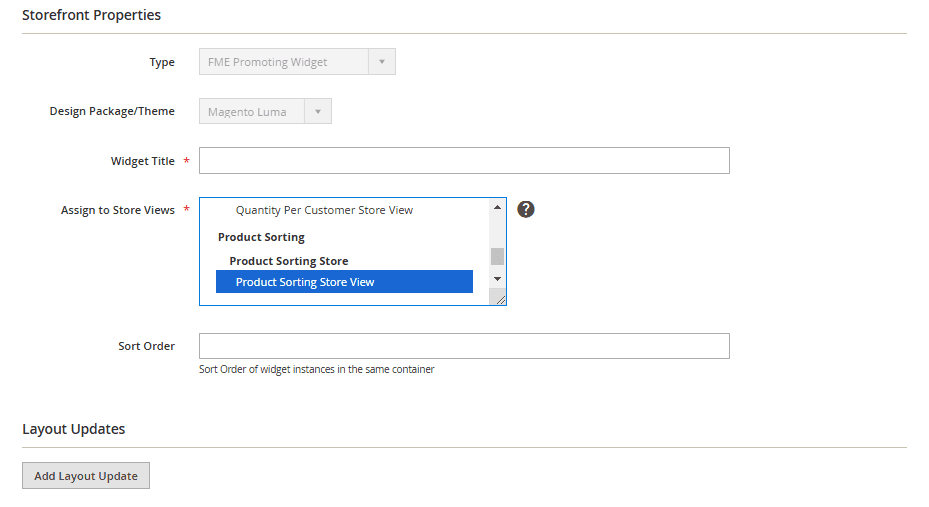Viewport: 929px width, 507px height.
Task: Click the question mark help icon
Action: pyautogui.click(x=526, y=209)
